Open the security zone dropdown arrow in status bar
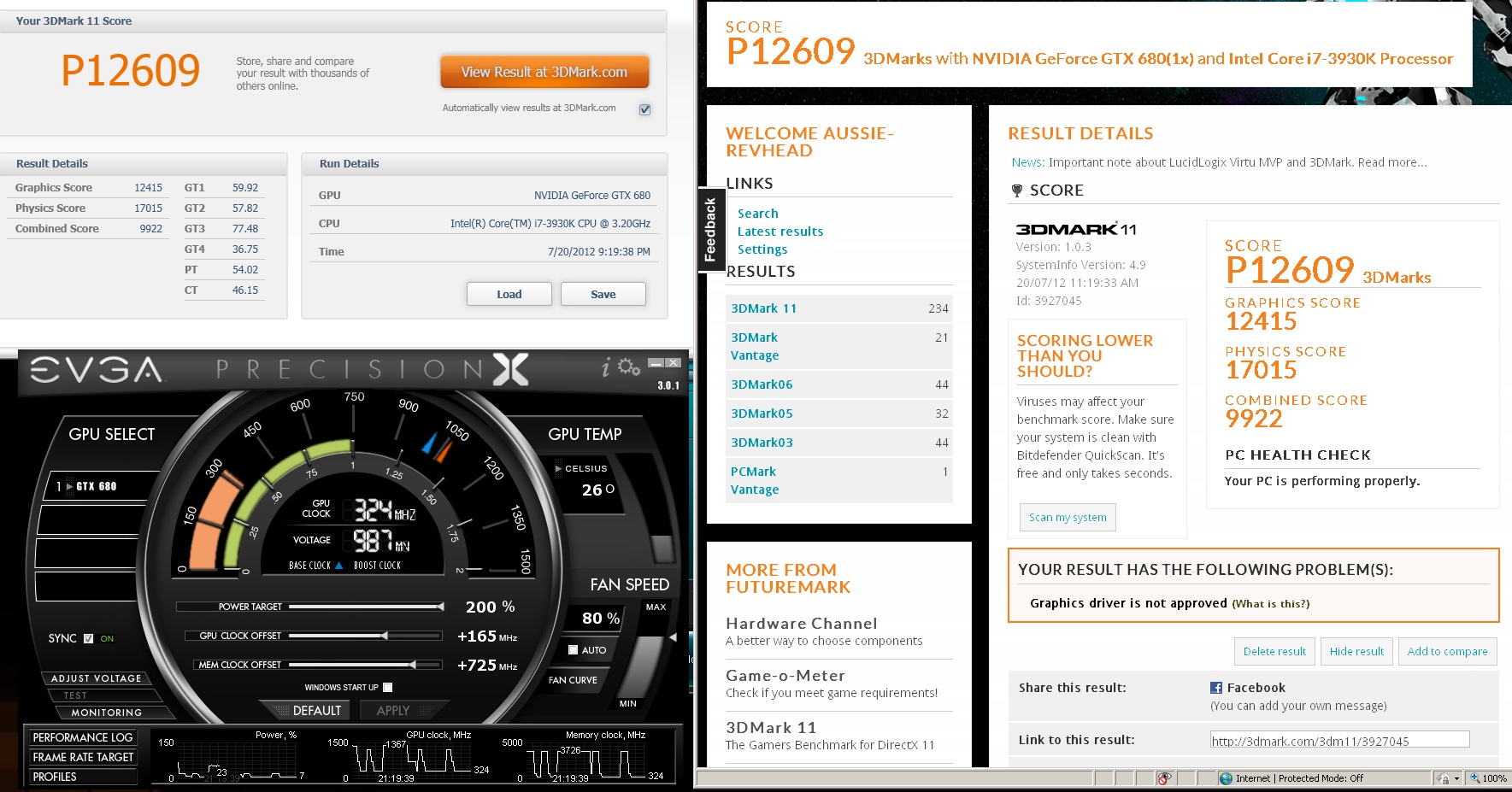 click(x=1456, y=778)
